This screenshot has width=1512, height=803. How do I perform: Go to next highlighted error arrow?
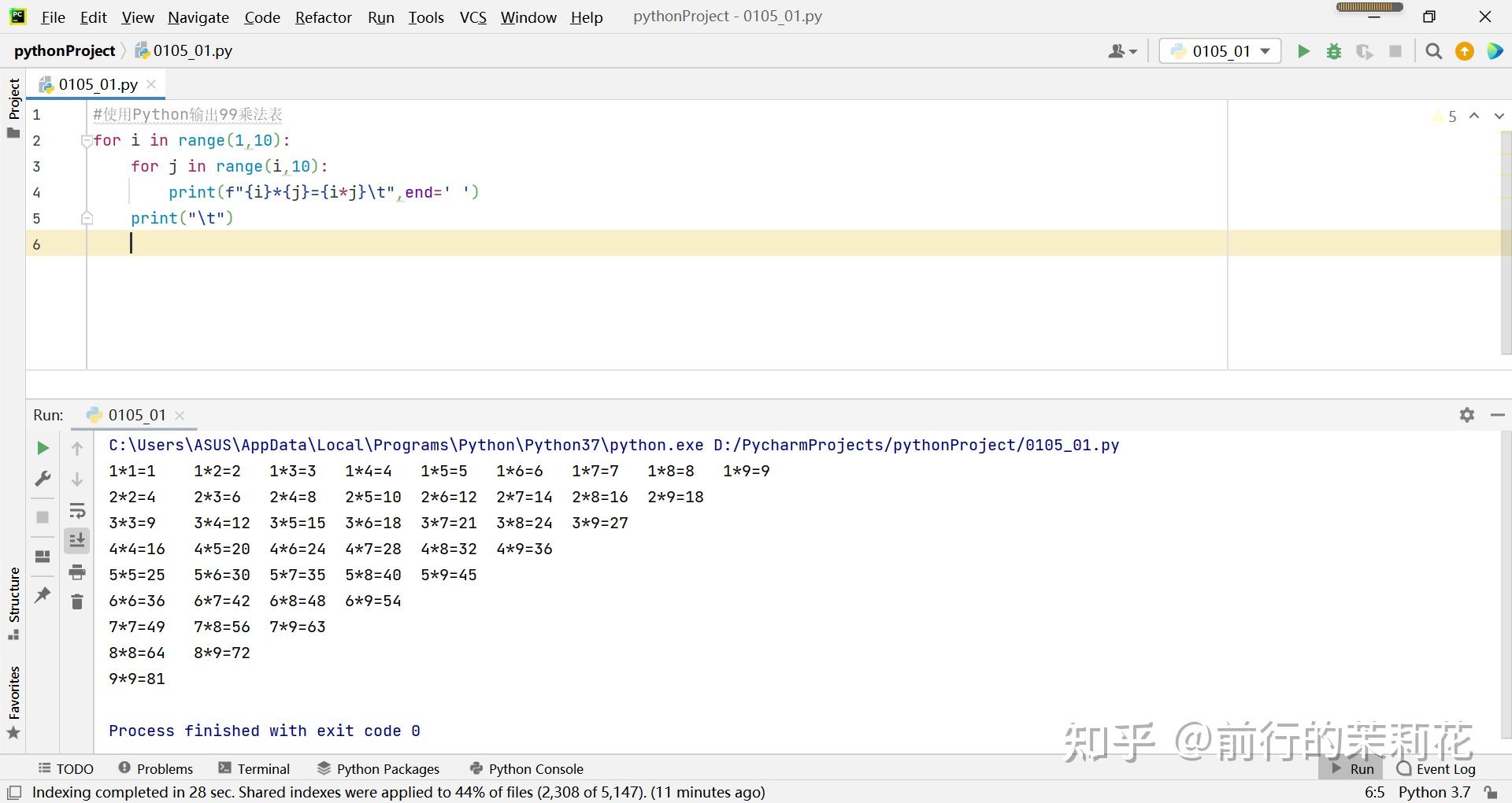pyautogui.click(x=1499, y=117)
